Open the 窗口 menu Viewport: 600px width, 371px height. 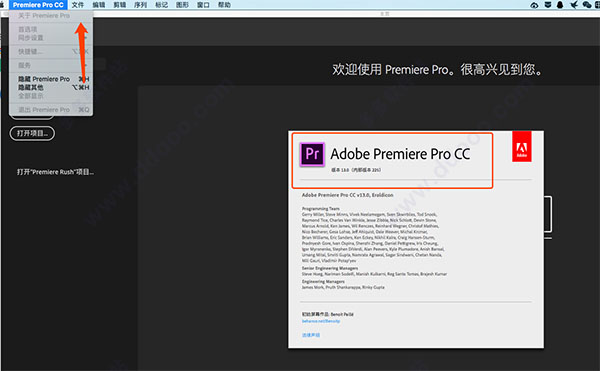point(203,5)
